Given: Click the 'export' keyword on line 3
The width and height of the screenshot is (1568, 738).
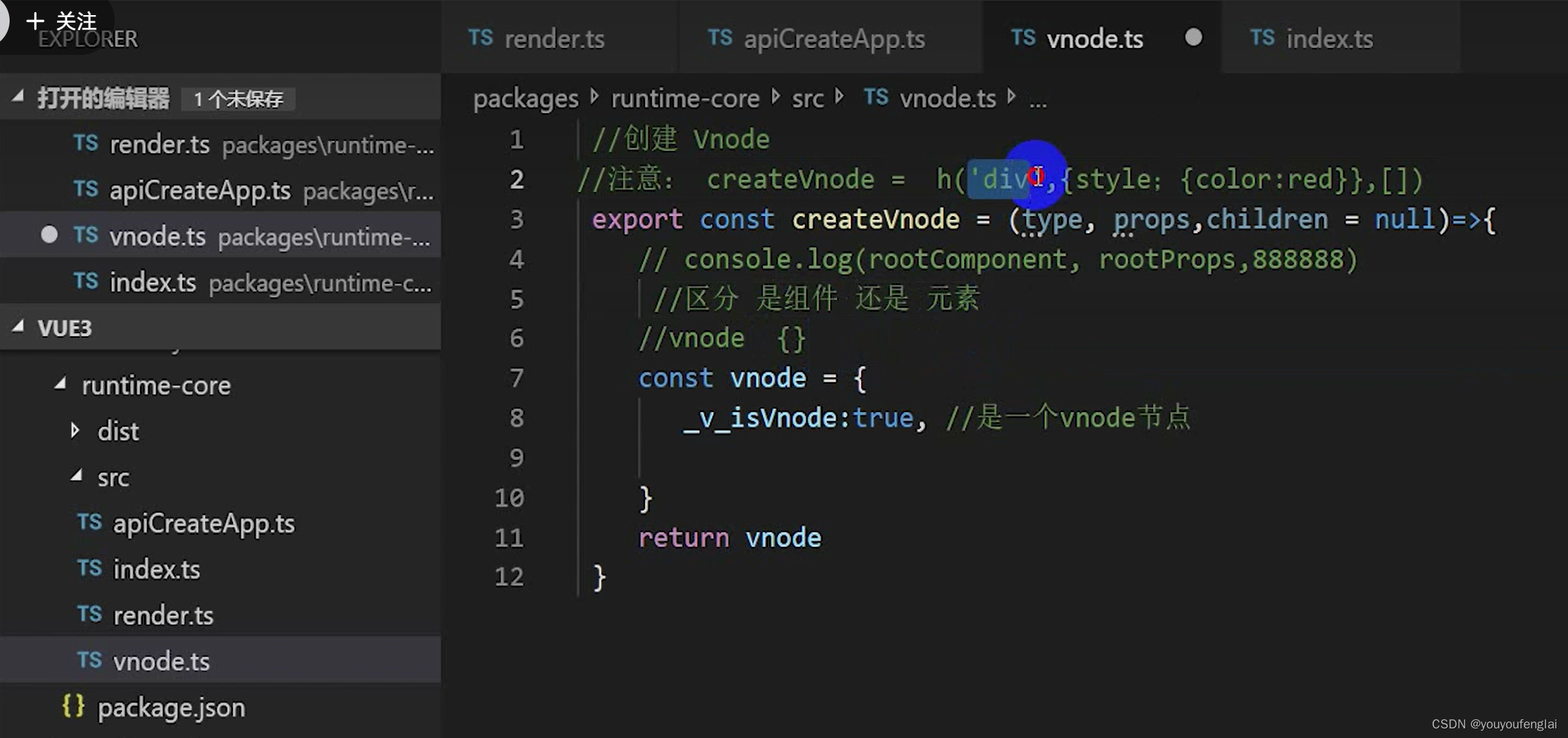Looking at the screenshot, I should coord(637,220).
